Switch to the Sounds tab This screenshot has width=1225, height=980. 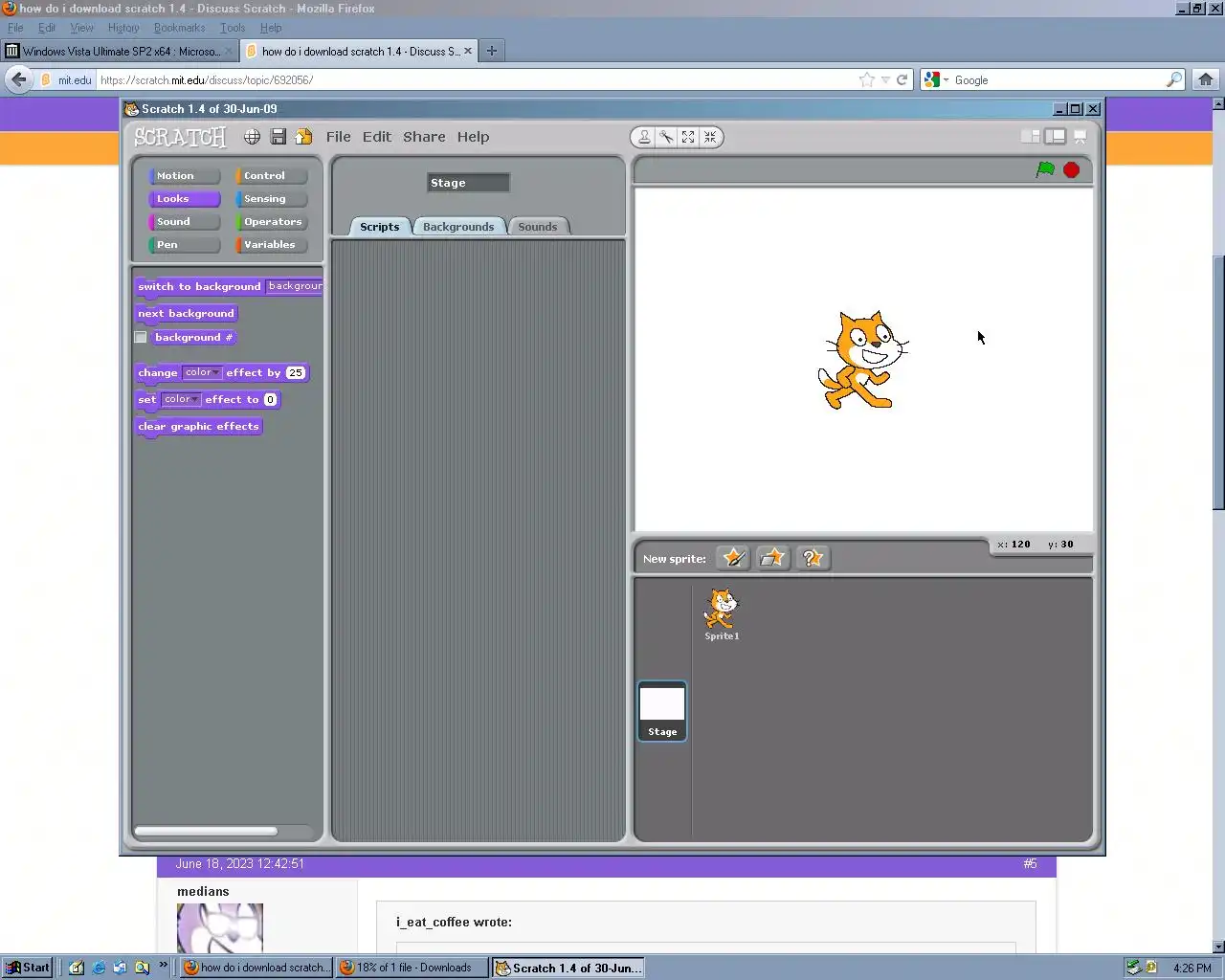[537, 227]
